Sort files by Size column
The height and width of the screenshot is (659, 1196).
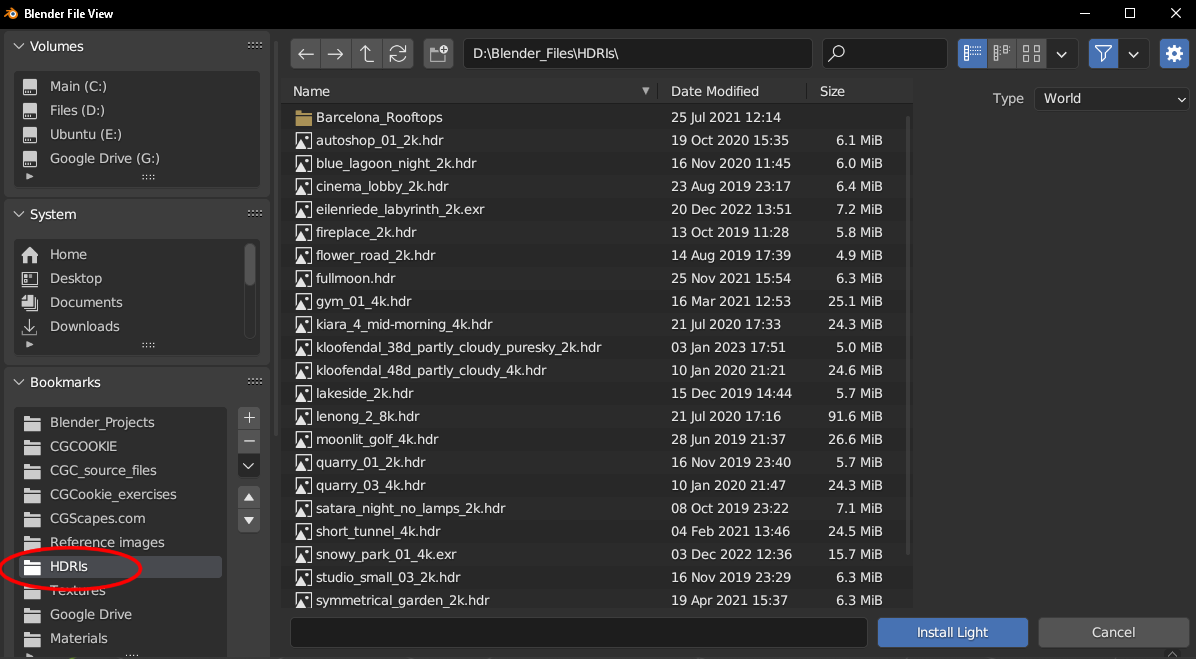coord(860,92)
